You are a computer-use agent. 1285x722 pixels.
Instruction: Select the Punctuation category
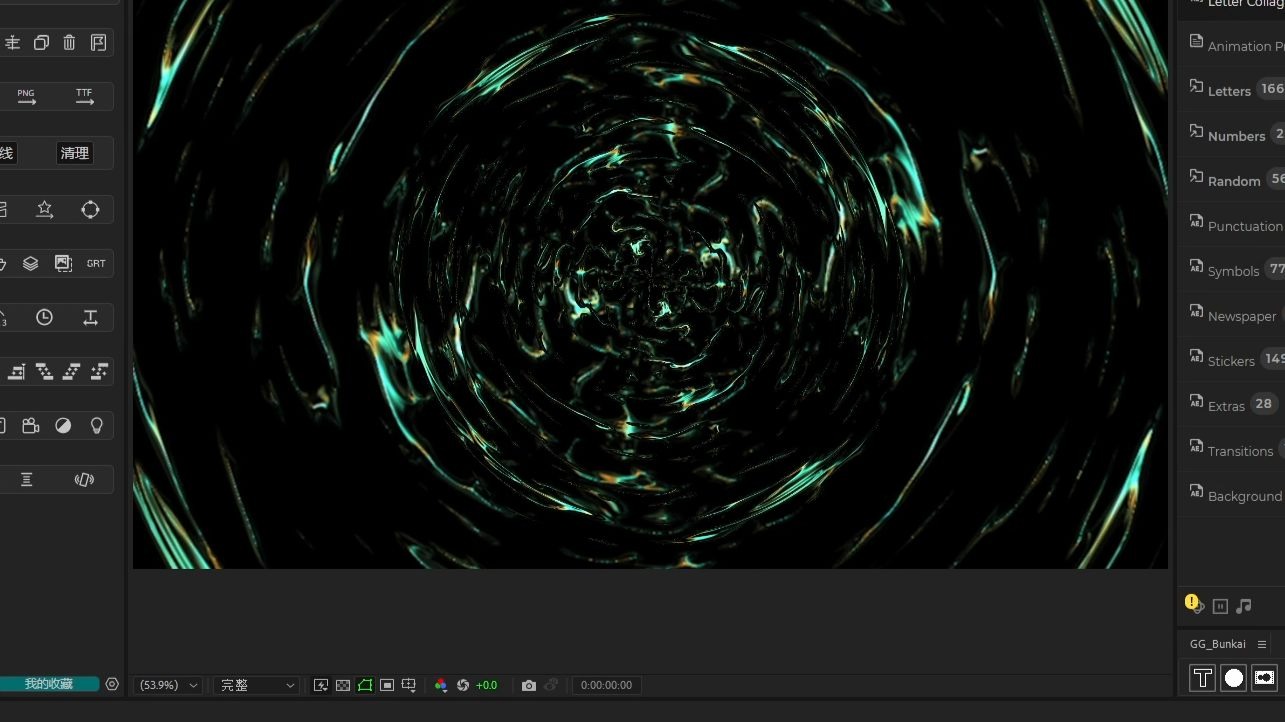[x=1232, y=225]
